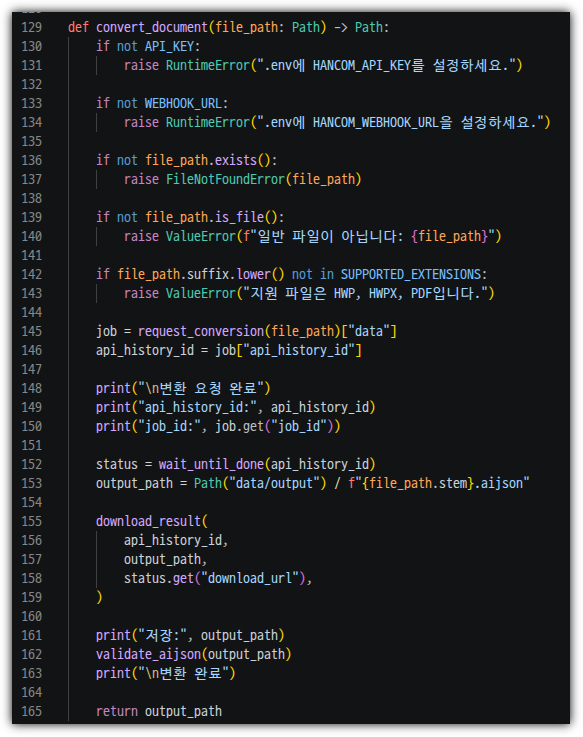Click file_path.exists() on line 136

click(208, 160)
